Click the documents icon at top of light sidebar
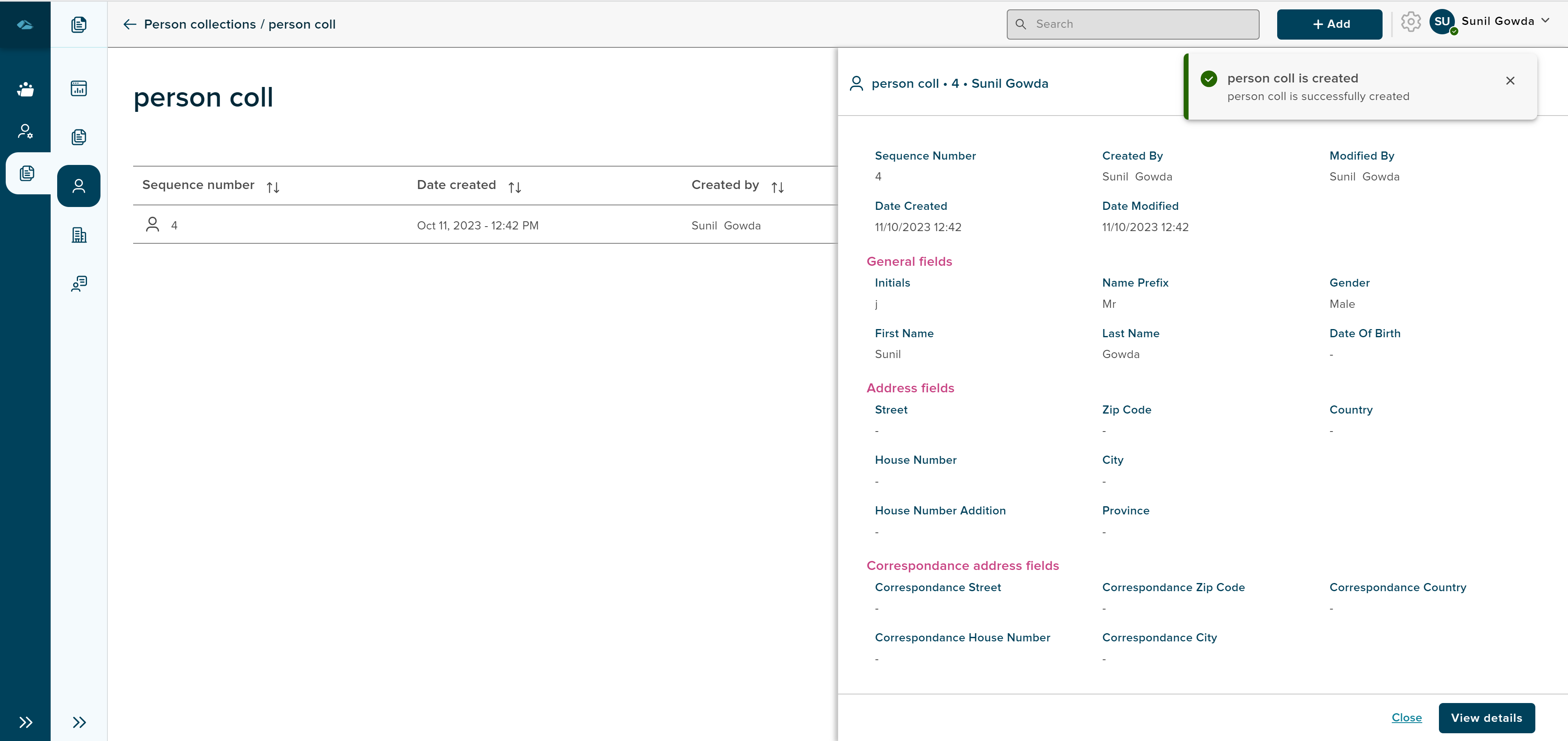Image resolution: width=1568 pixels, height=741 pixels. click(x=78, y=24)
